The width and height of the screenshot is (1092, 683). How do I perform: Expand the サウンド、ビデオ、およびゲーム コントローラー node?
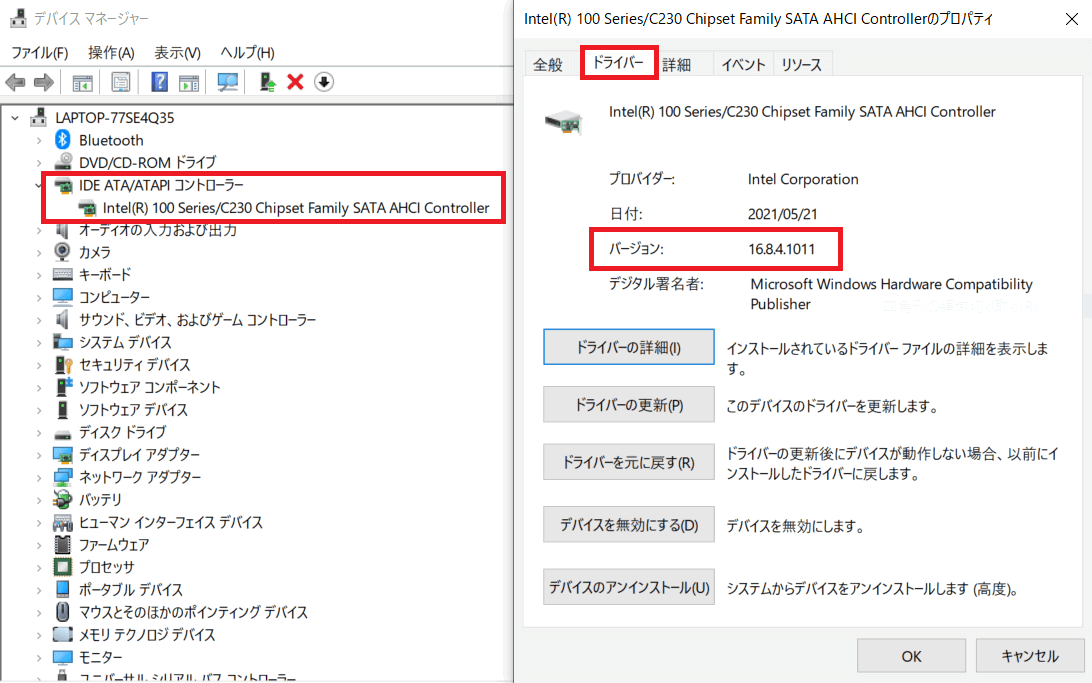38,320
